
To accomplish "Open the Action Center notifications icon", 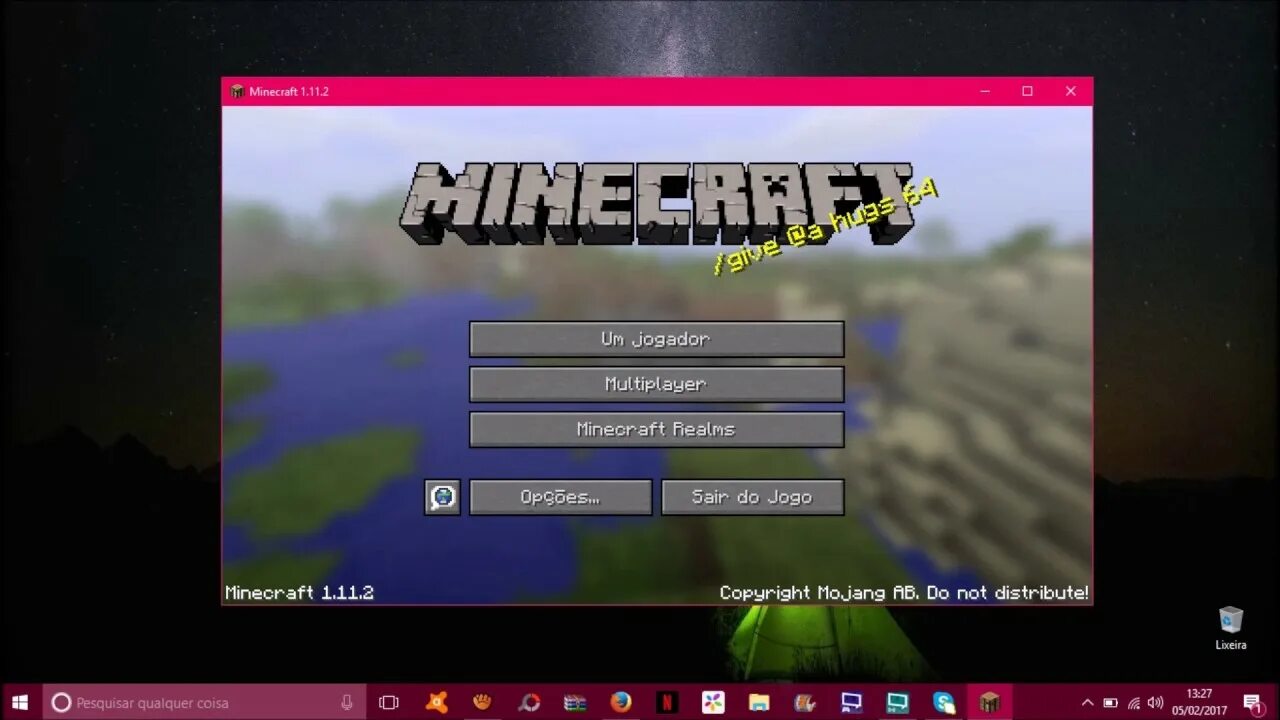I will [x=1253, y=703].
